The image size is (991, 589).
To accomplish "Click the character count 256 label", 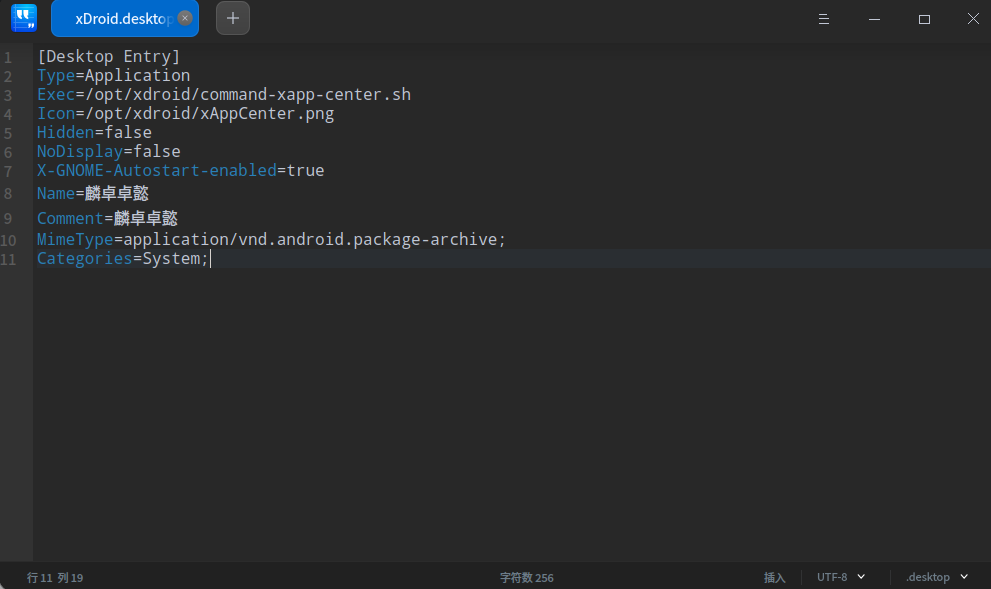I will point(527,577).
